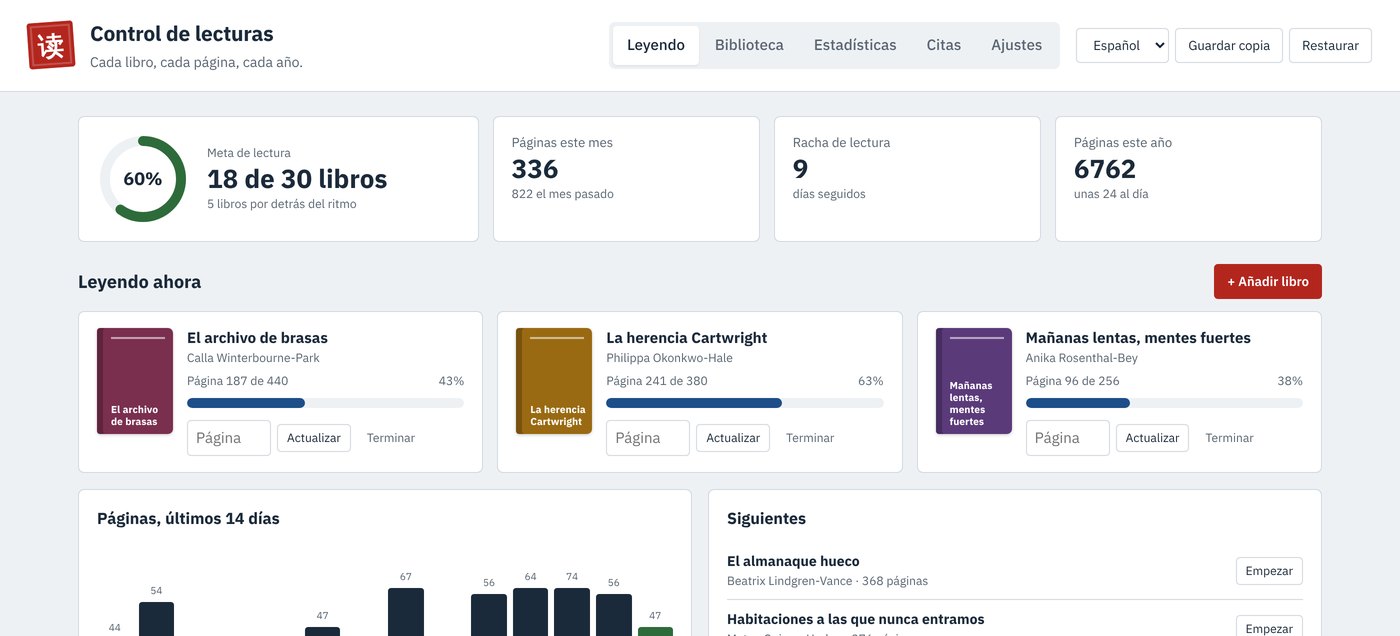Click the chart bar labeled 64

tap(530, 612)
